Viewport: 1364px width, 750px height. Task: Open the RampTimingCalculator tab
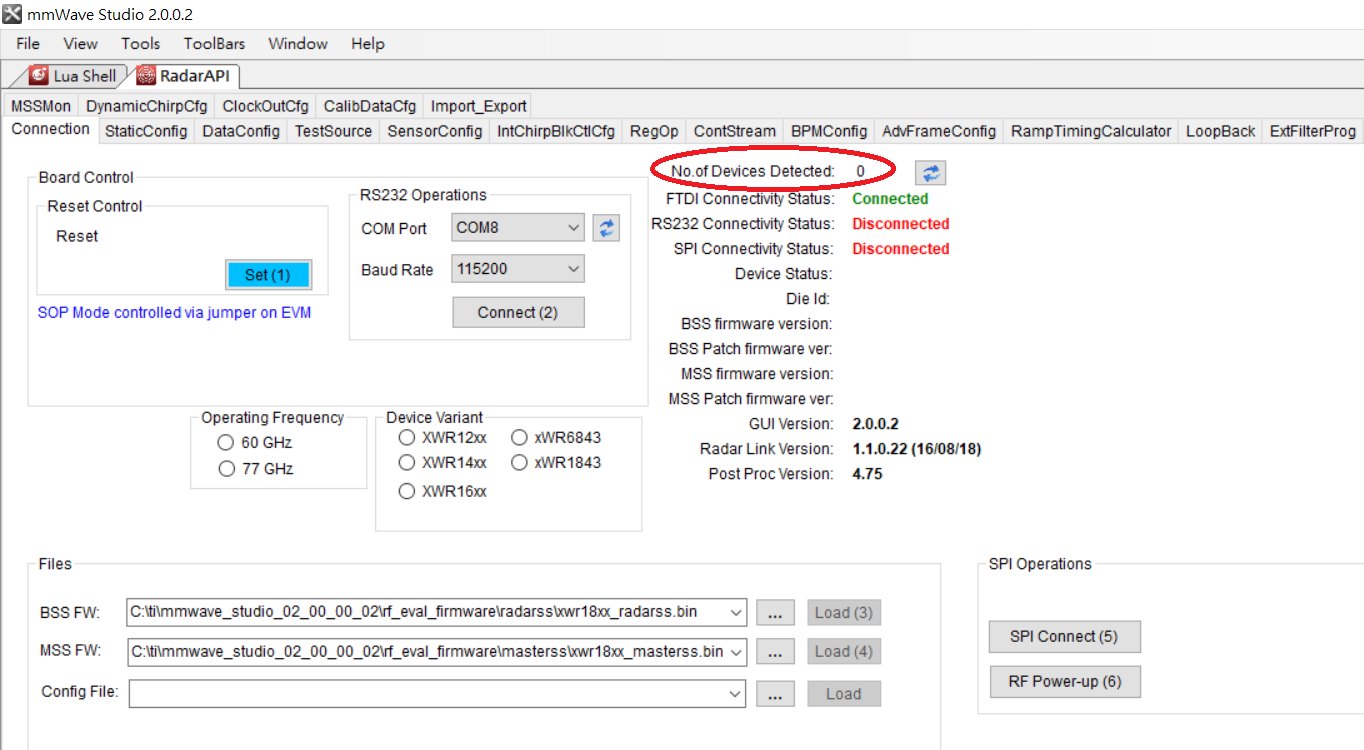(1091, 131)
